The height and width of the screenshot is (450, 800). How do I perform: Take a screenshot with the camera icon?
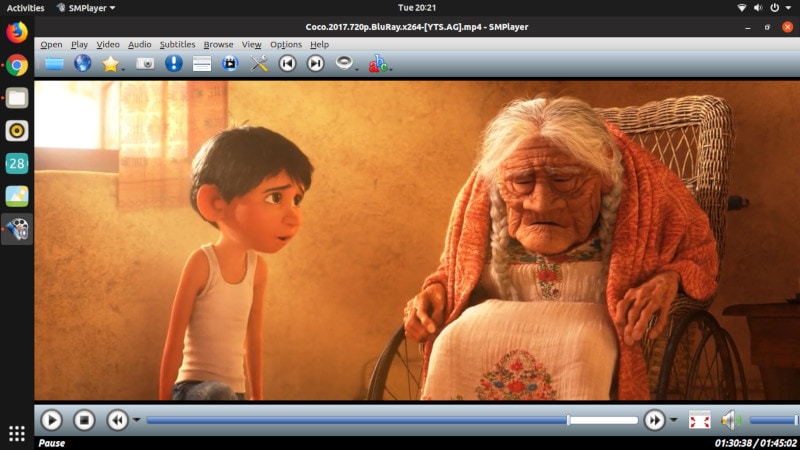point(145,64)
